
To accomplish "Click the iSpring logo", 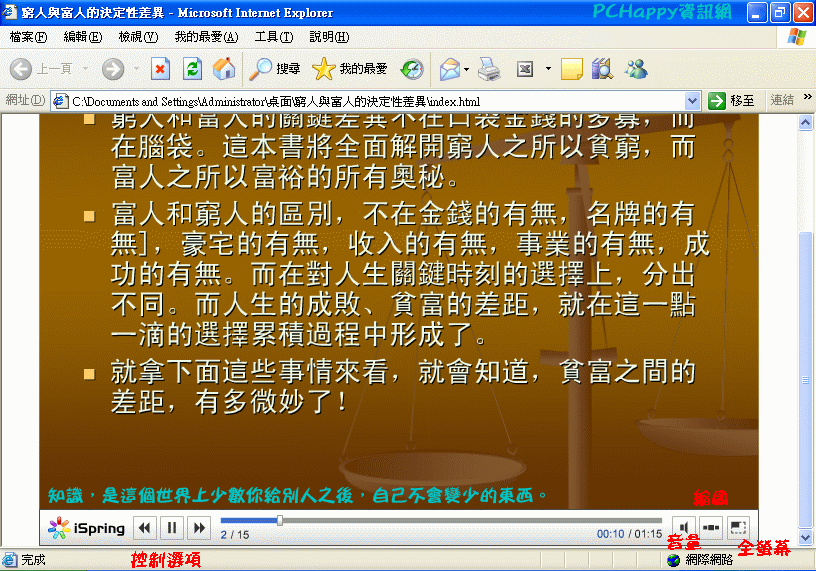I will coord(87,528).
